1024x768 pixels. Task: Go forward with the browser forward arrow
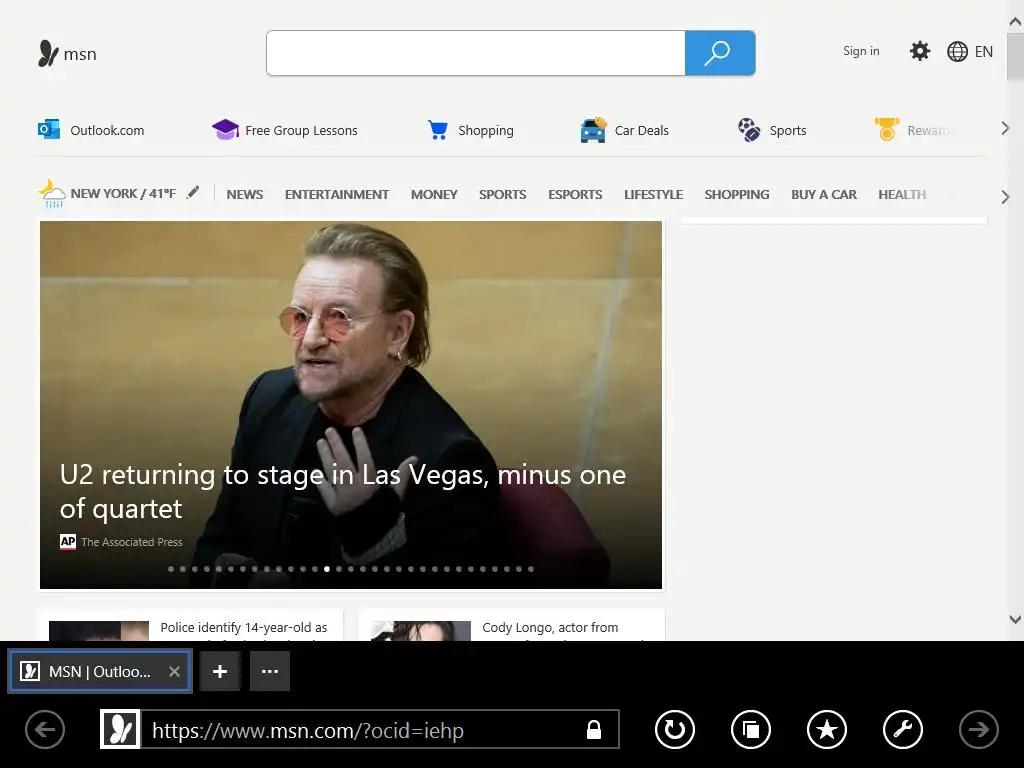(x=978, y=729)
